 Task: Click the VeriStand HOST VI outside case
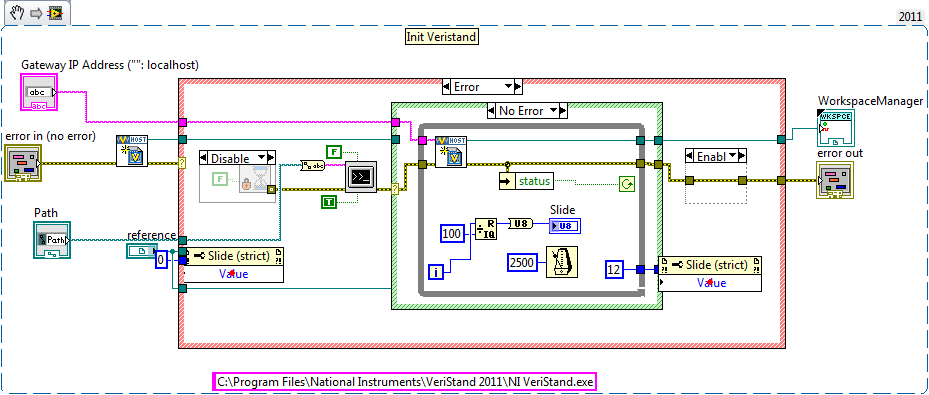coord(132,151)
